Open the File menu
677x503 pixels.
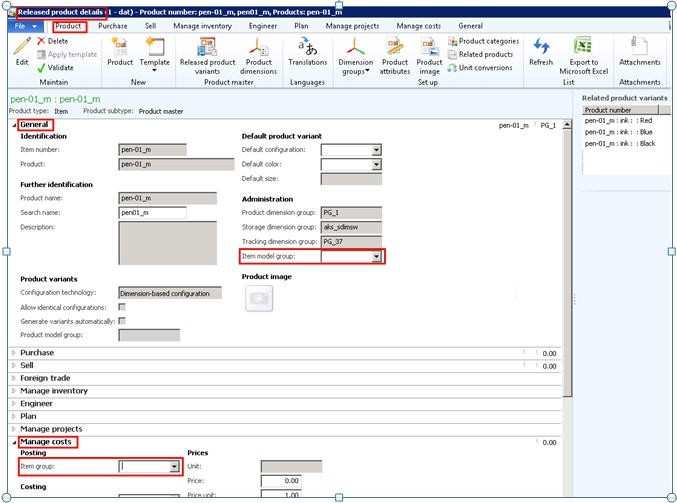25,26
